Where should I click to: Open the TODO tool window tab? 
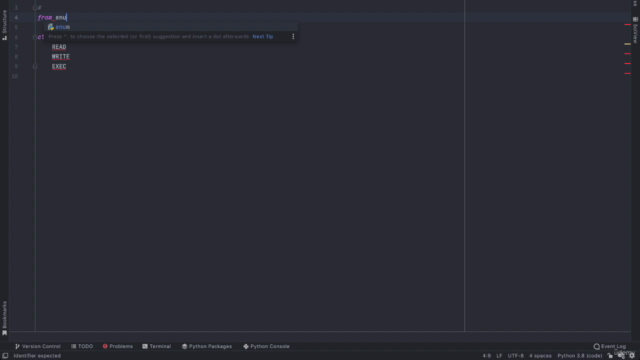[x=82, y=347]
